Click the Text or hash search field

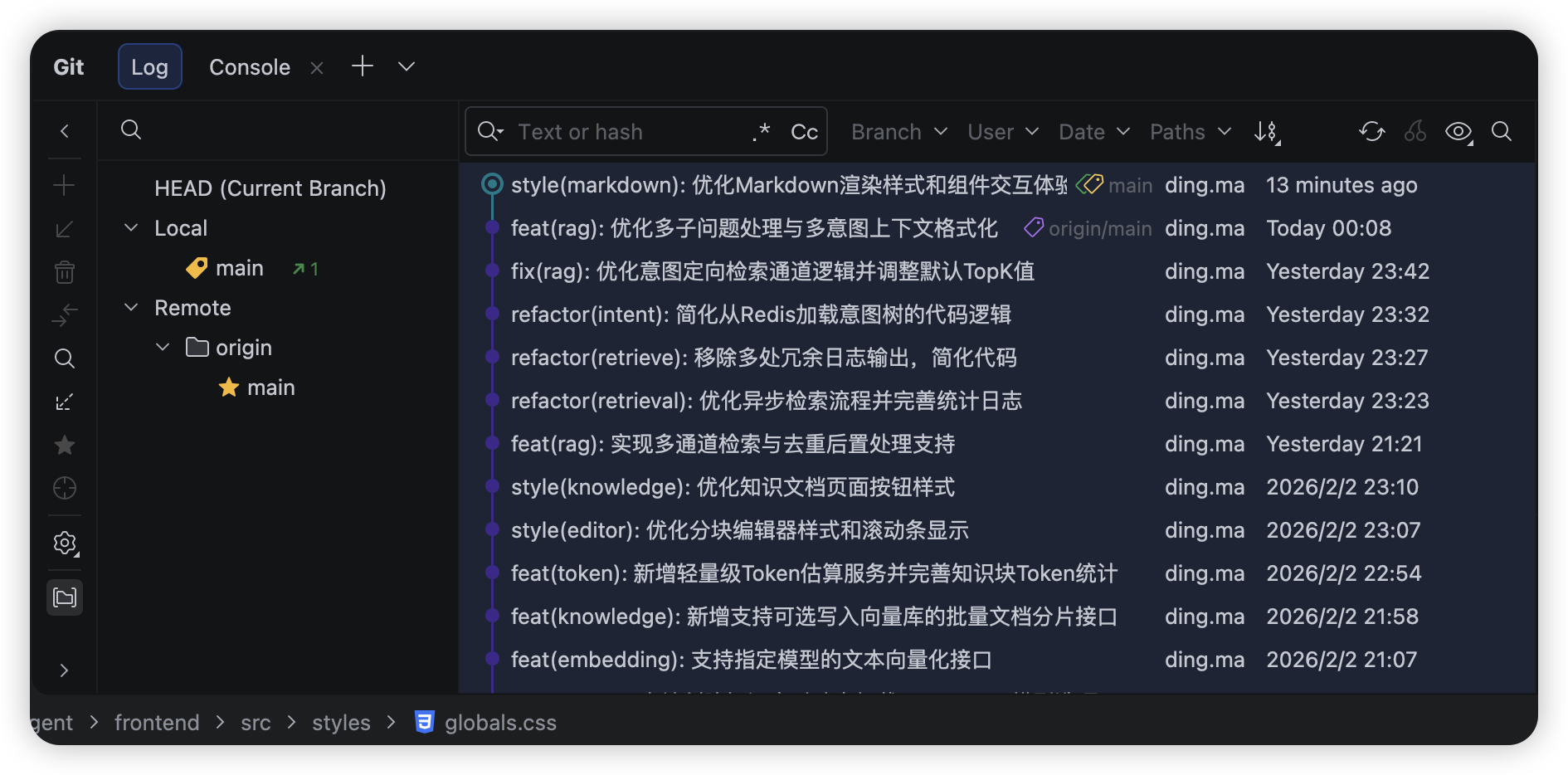[x=614, y=131]
